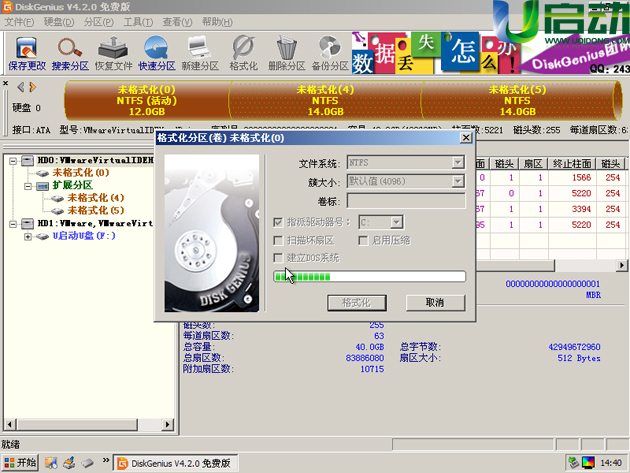The width and height of the screenshot is (630, 473).
Task: Go to previous disk with left arrow
Action: tap(21, 87)
